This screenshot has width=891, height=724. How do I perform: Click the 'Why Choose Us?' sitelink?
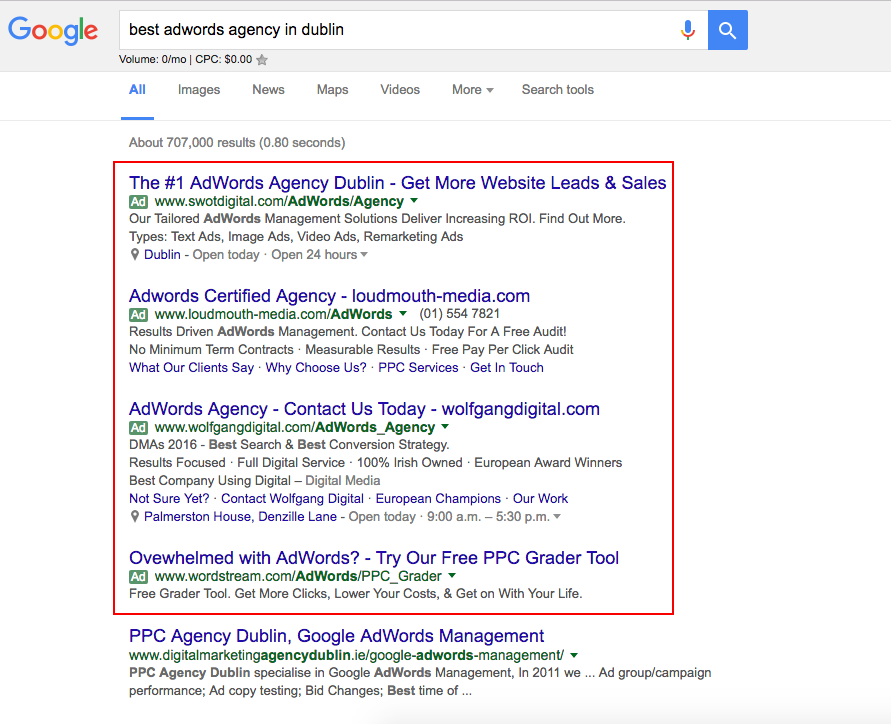coord(316,368)
